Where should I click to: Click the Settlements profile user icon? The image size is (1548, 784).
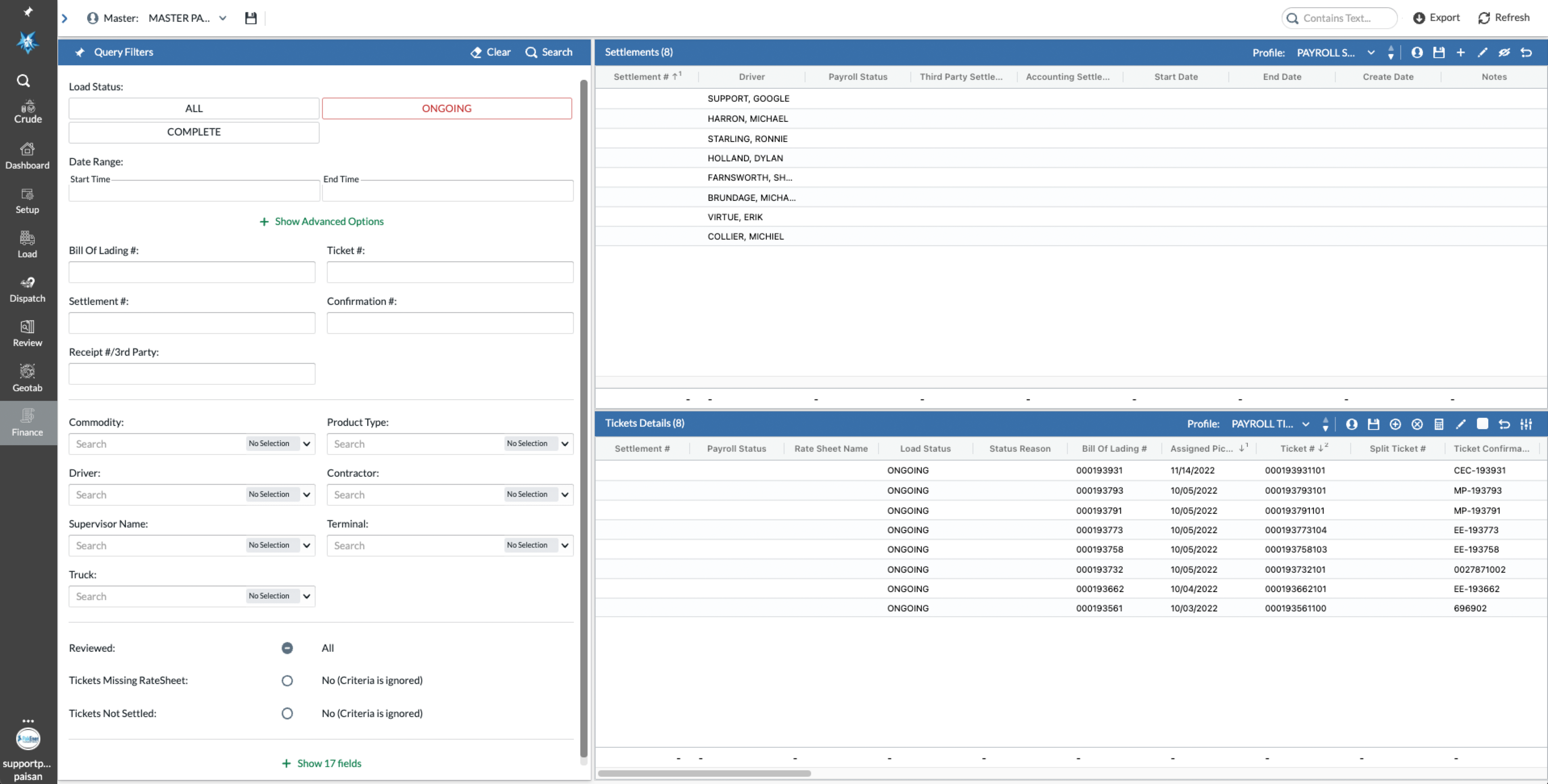[1416, 52]
